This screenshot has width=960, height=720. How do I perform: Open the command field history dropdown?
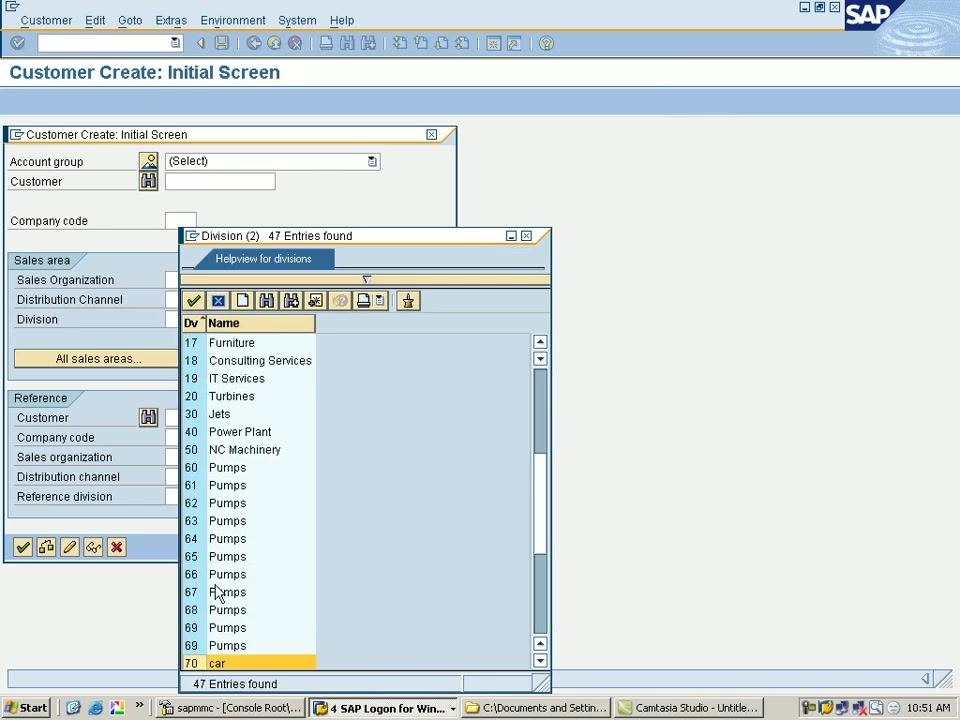coord(175,42)
